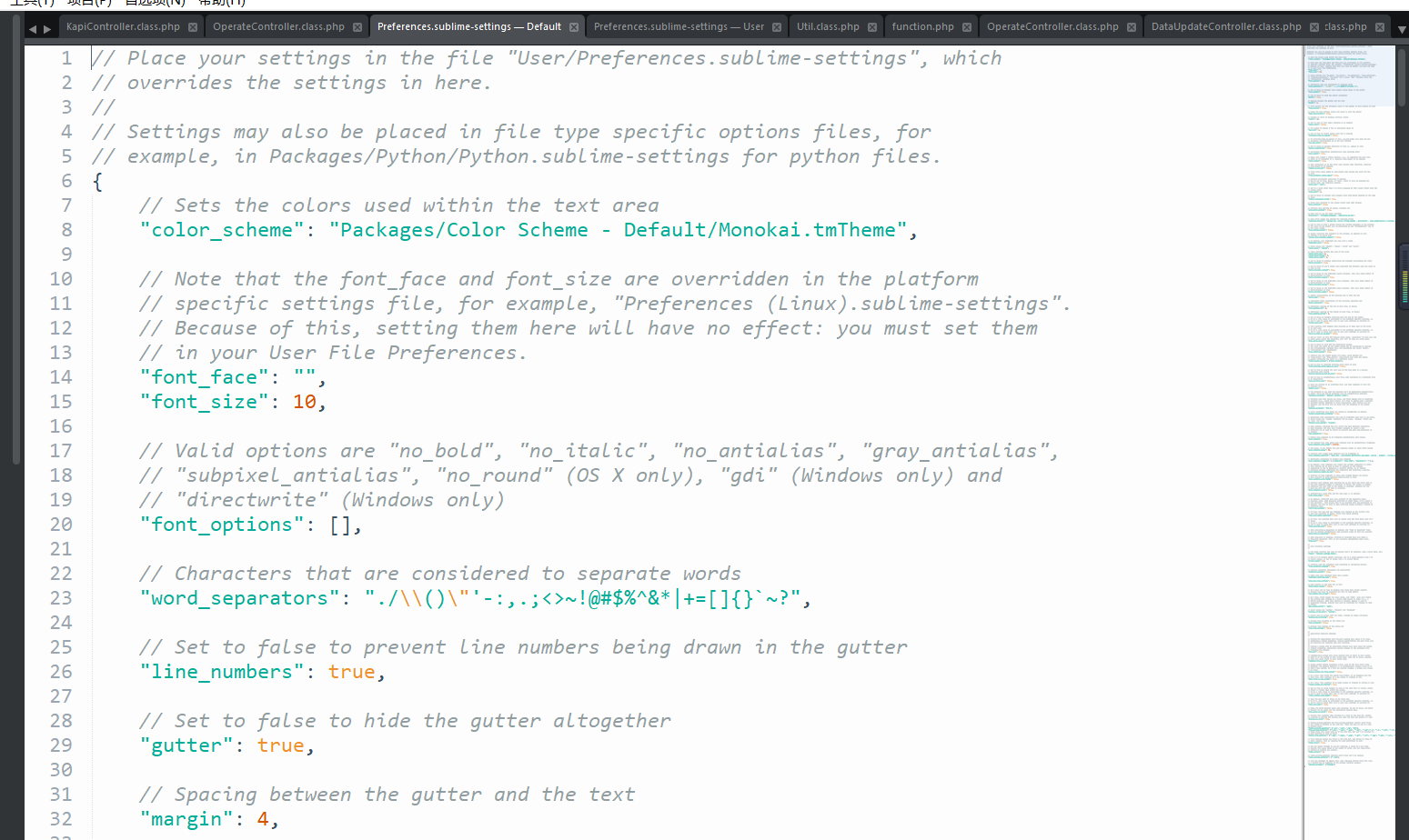Click comment starting "Place your settings in the file"

pos(547,58)
